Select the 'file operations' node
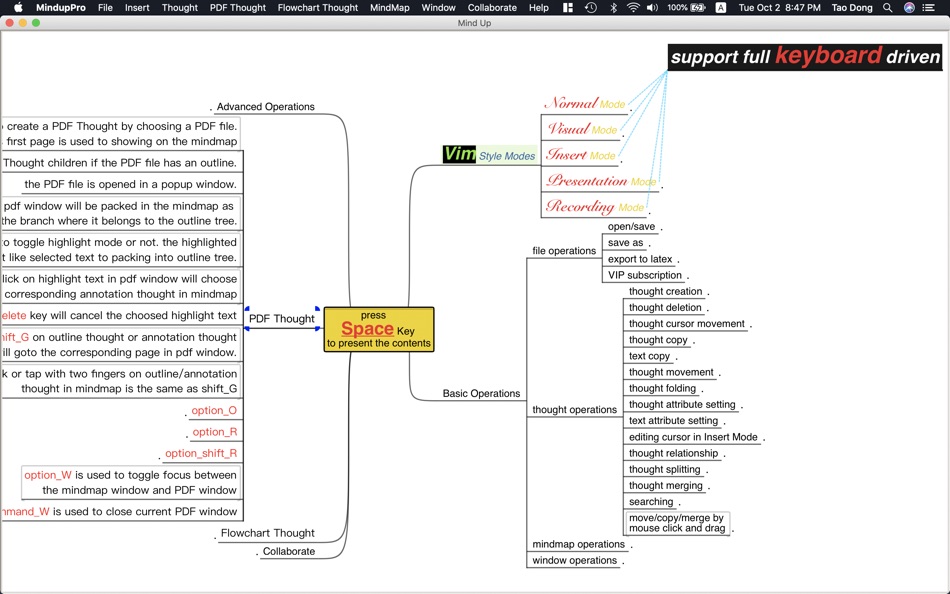Screen dimensions: 950x594 [564, 251]
